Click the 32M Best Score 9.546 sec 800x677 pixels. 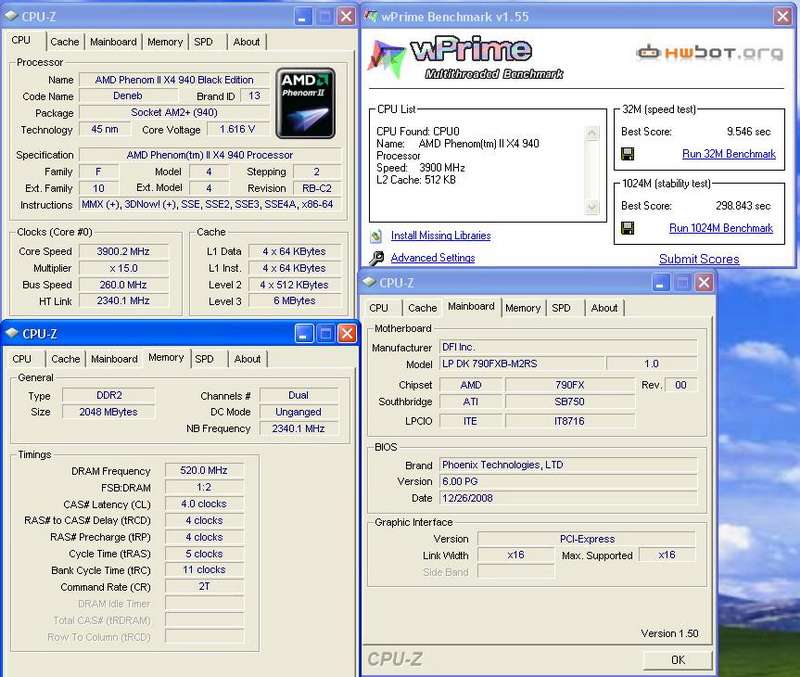[748, 132]
